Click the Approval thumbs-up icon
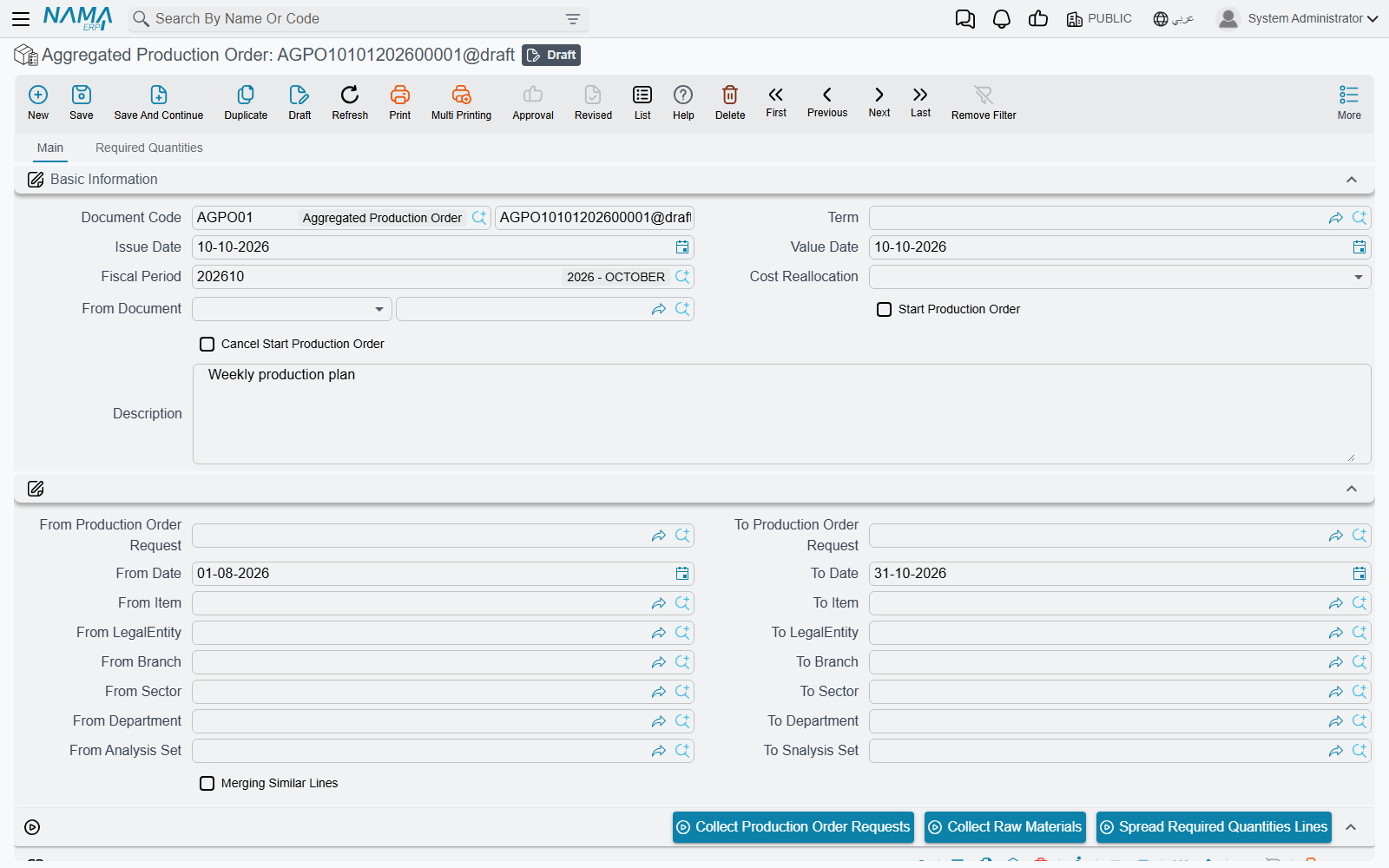 click(533, 102)
